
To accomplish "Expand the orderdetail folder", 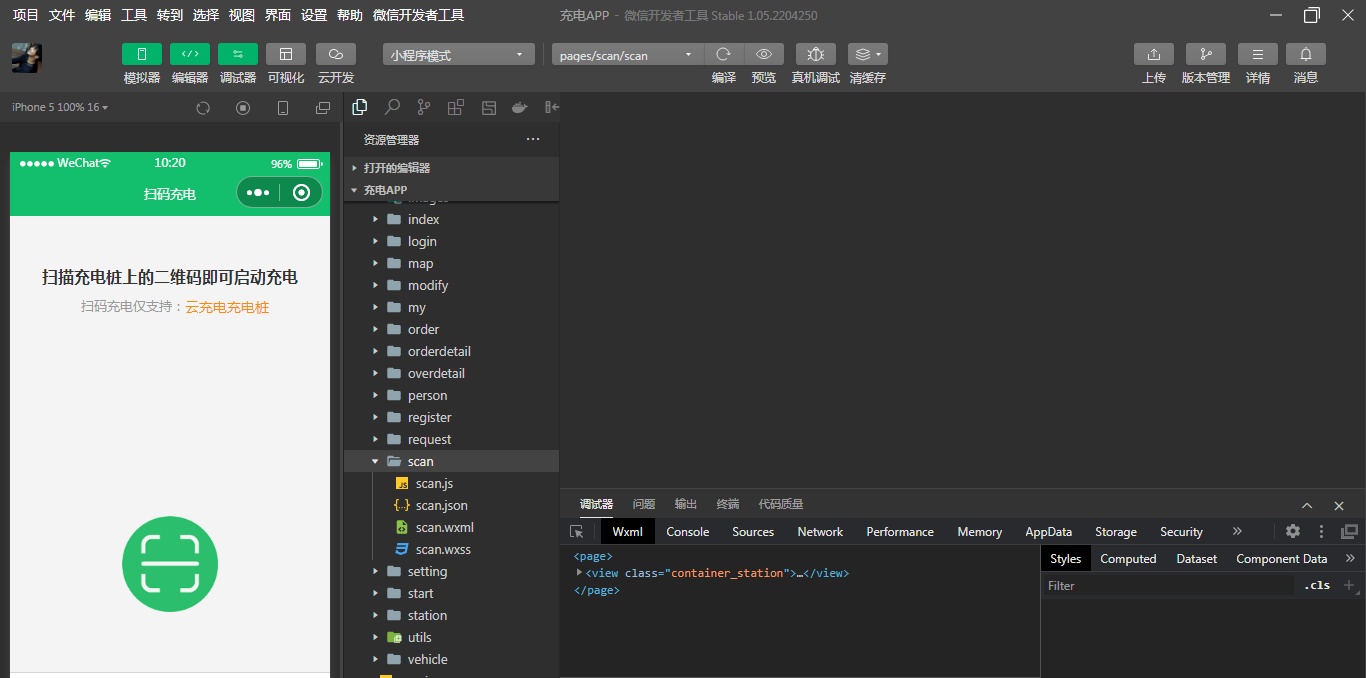I will [x=451, y=351].
